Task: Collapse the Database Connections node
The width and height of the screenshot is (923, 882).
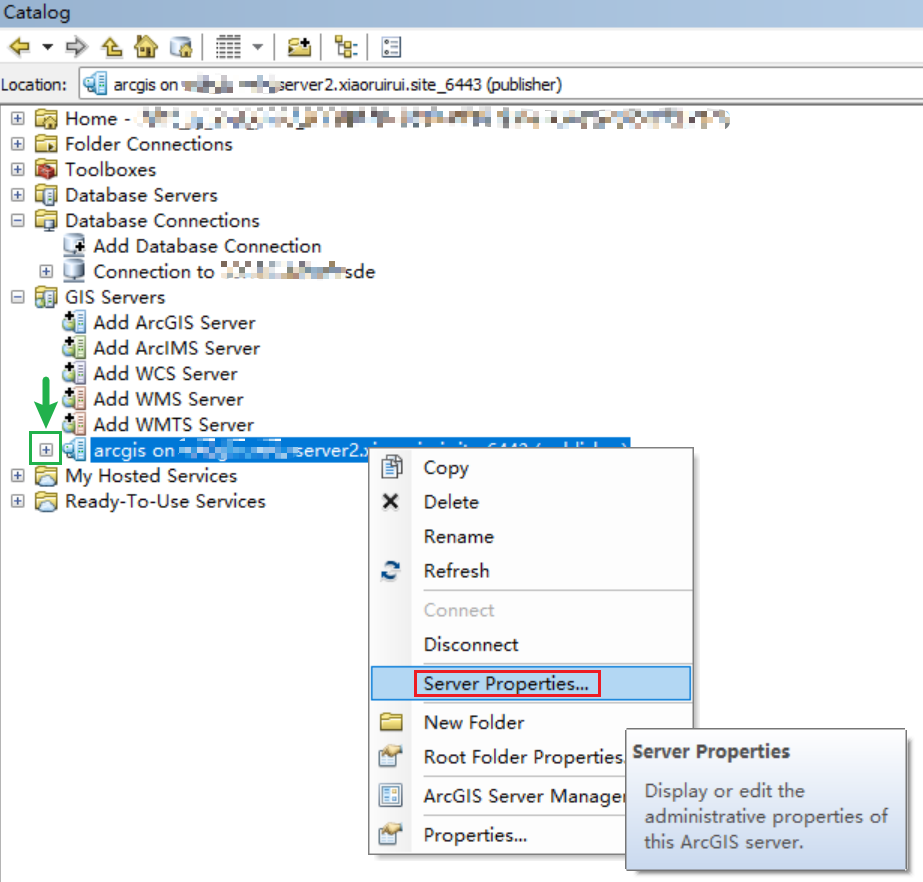Action: coord(18,220)
